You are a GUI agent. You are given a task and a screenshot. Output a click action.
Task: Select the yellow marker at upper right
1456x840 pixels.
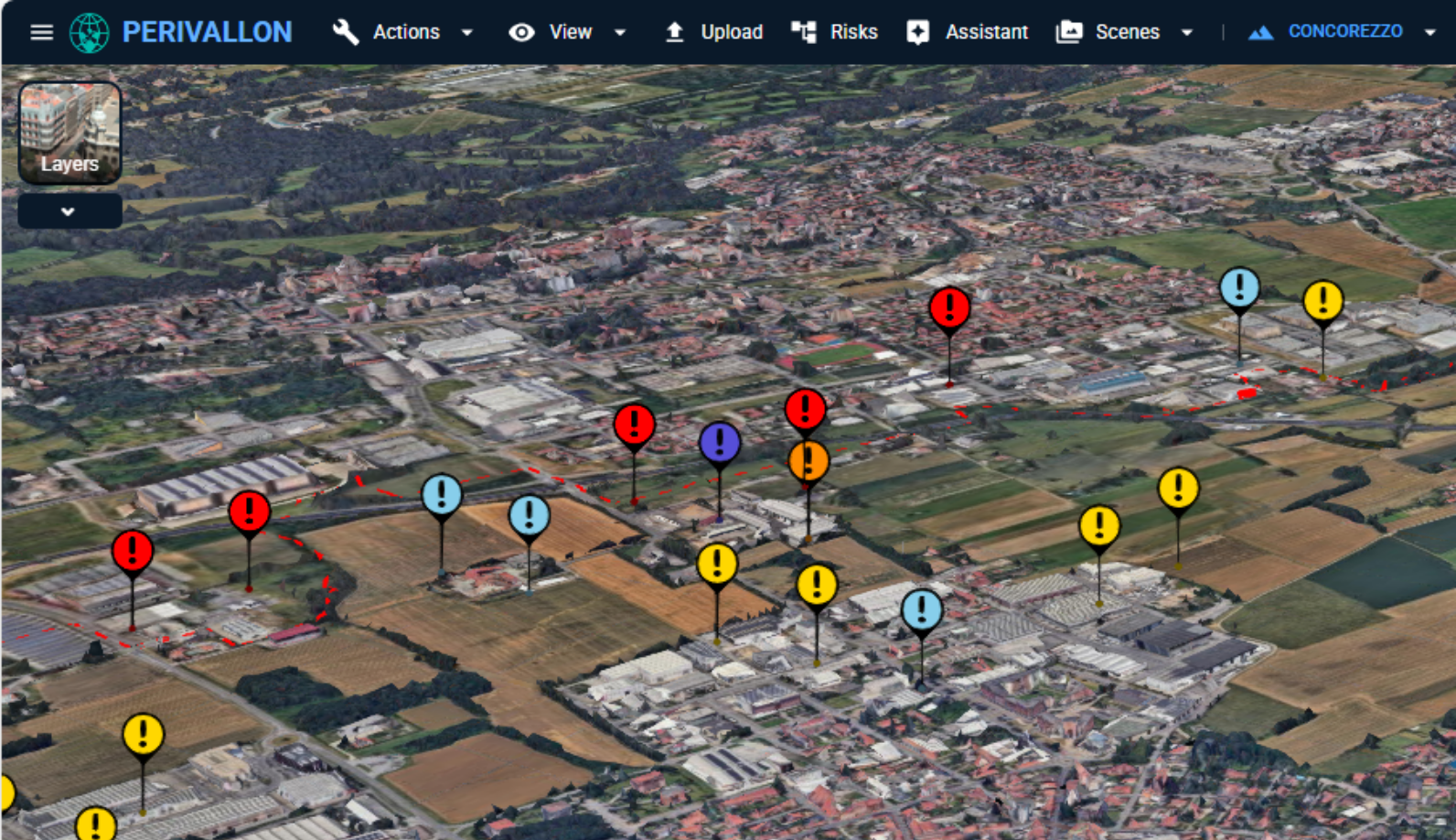click(1322, 300)
